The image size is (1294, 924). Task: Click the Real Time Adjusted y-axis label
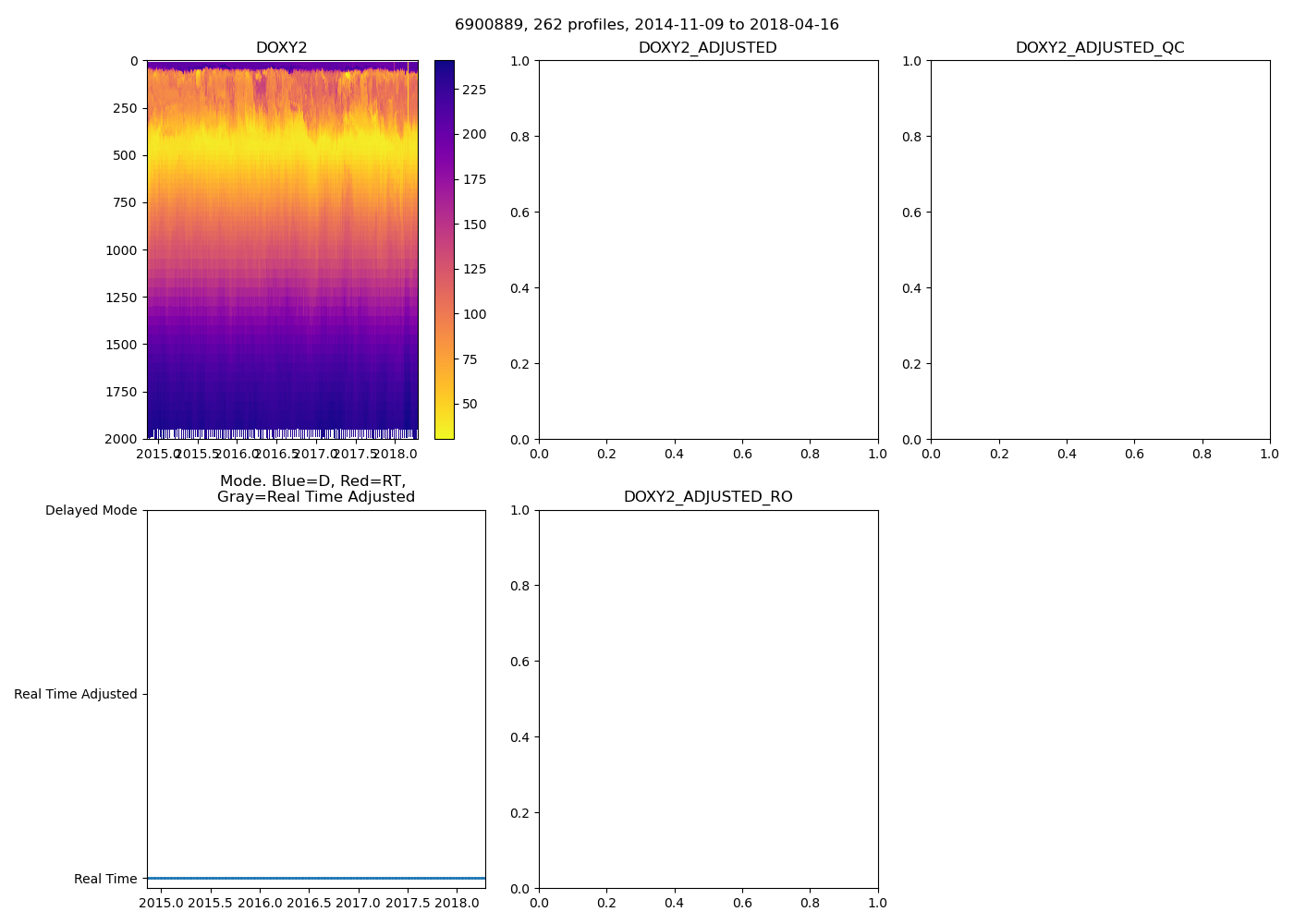coord(75,694)
